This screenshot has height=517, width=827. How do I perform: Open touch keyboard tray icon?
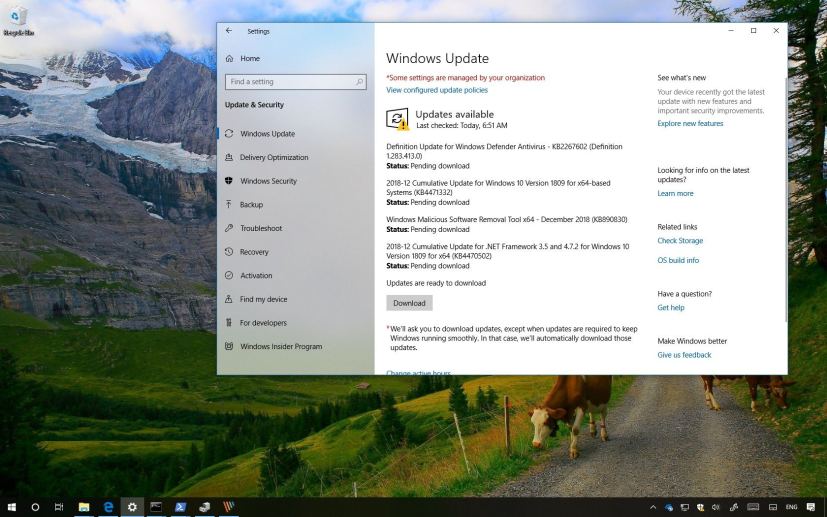click(x=753, y=508)
